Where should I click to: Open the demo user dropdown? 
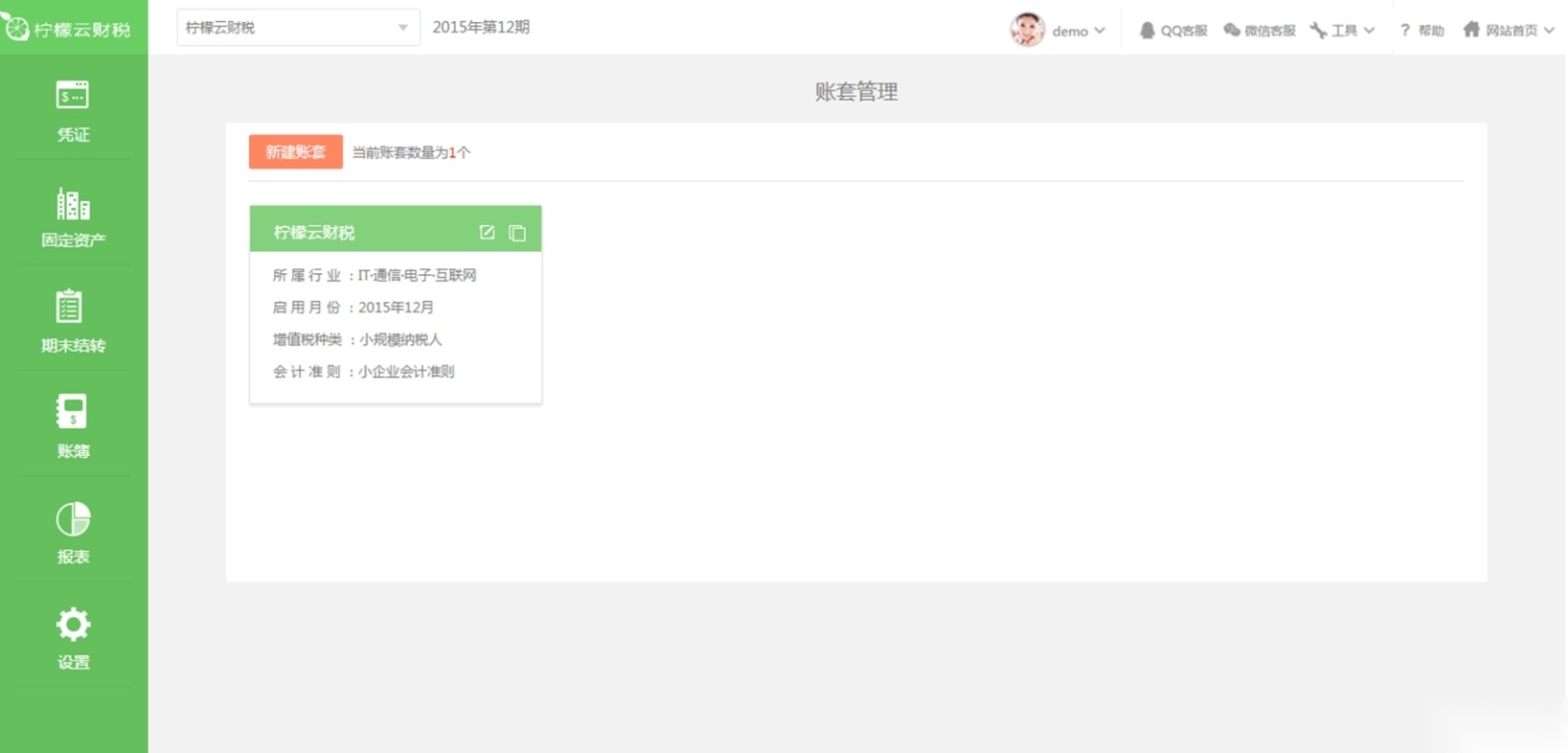(1079, 31)
